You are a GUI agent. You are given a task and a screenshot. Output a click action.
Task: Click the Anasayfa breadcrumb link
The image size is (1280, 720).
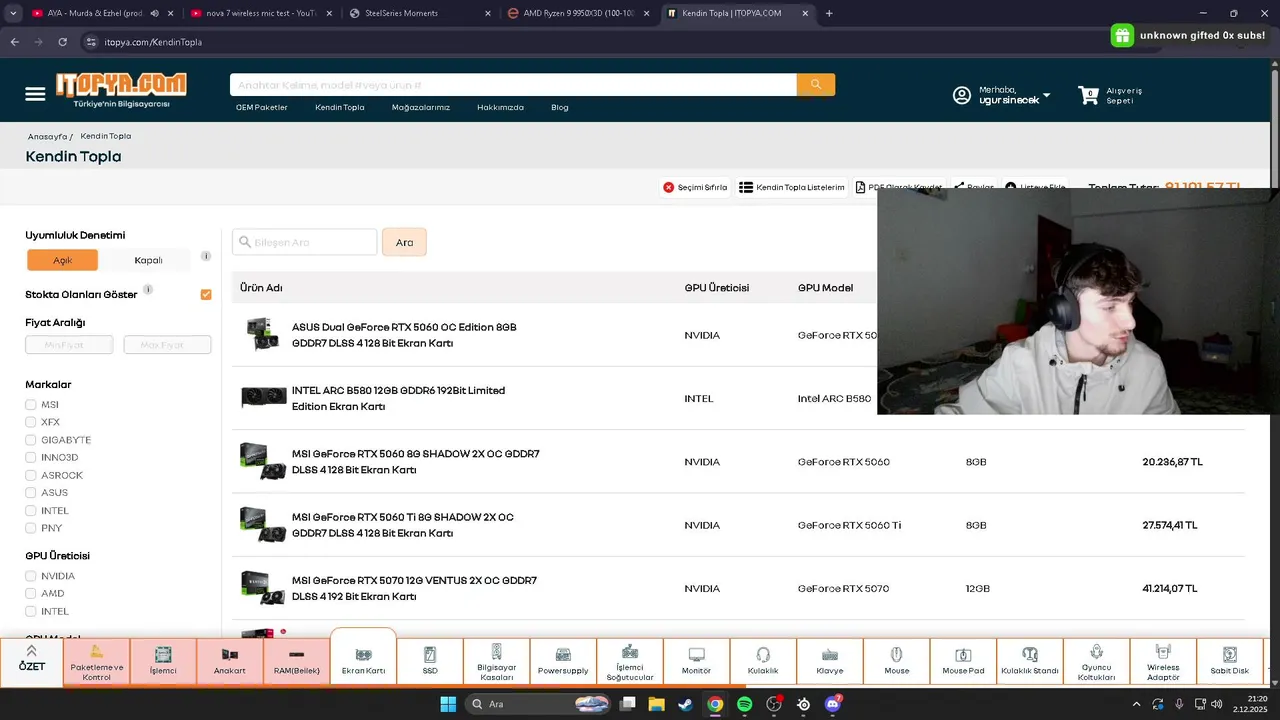pos(47,136)
